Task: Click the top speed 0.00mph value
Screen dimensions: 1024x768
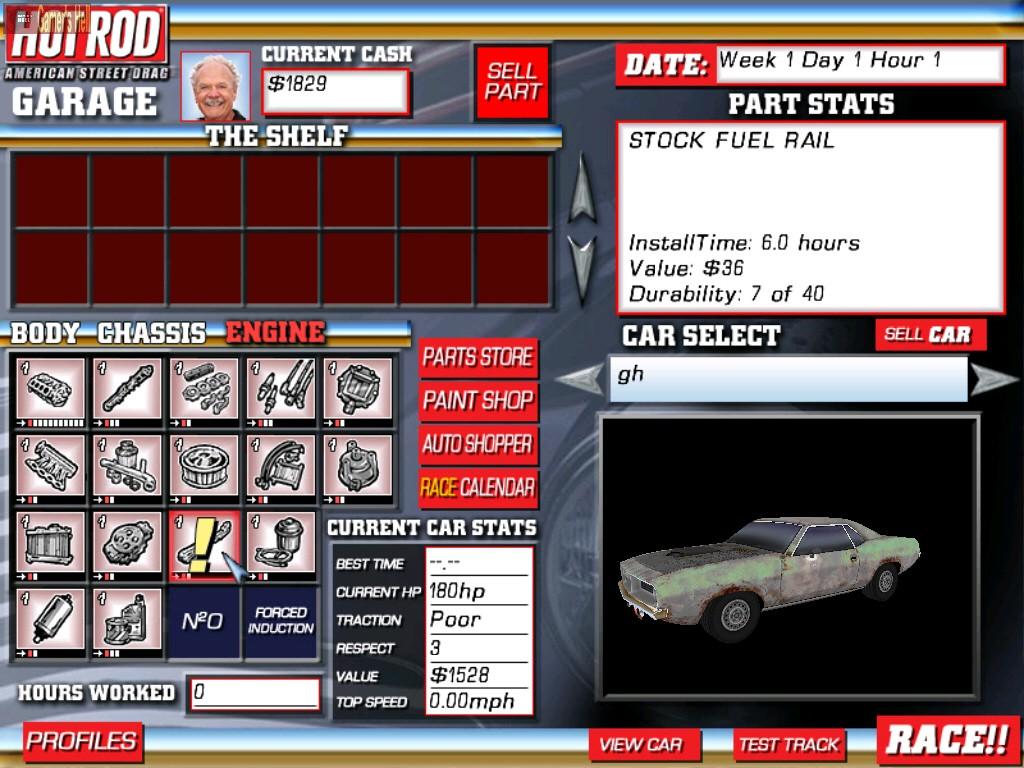Action: point(472,702)
